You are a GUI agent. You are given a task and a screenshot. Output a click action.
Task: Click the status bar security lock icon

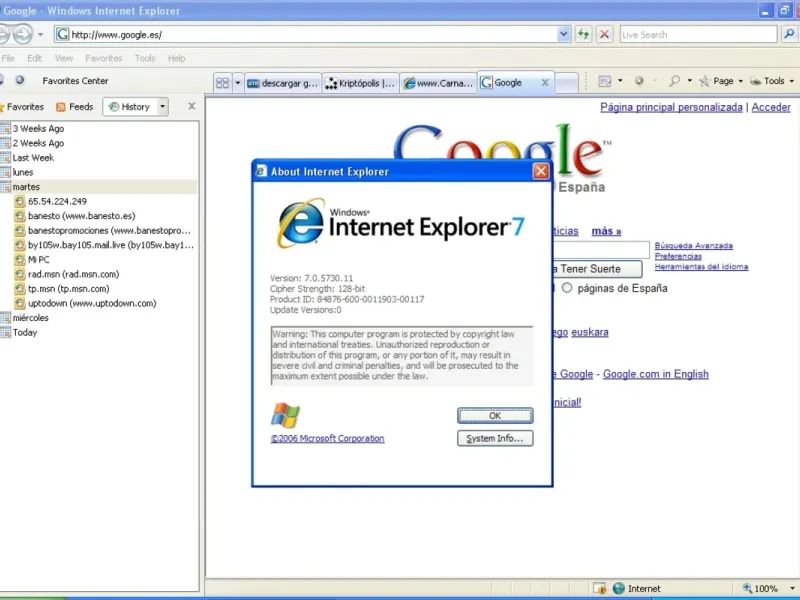tap(599, 588)
